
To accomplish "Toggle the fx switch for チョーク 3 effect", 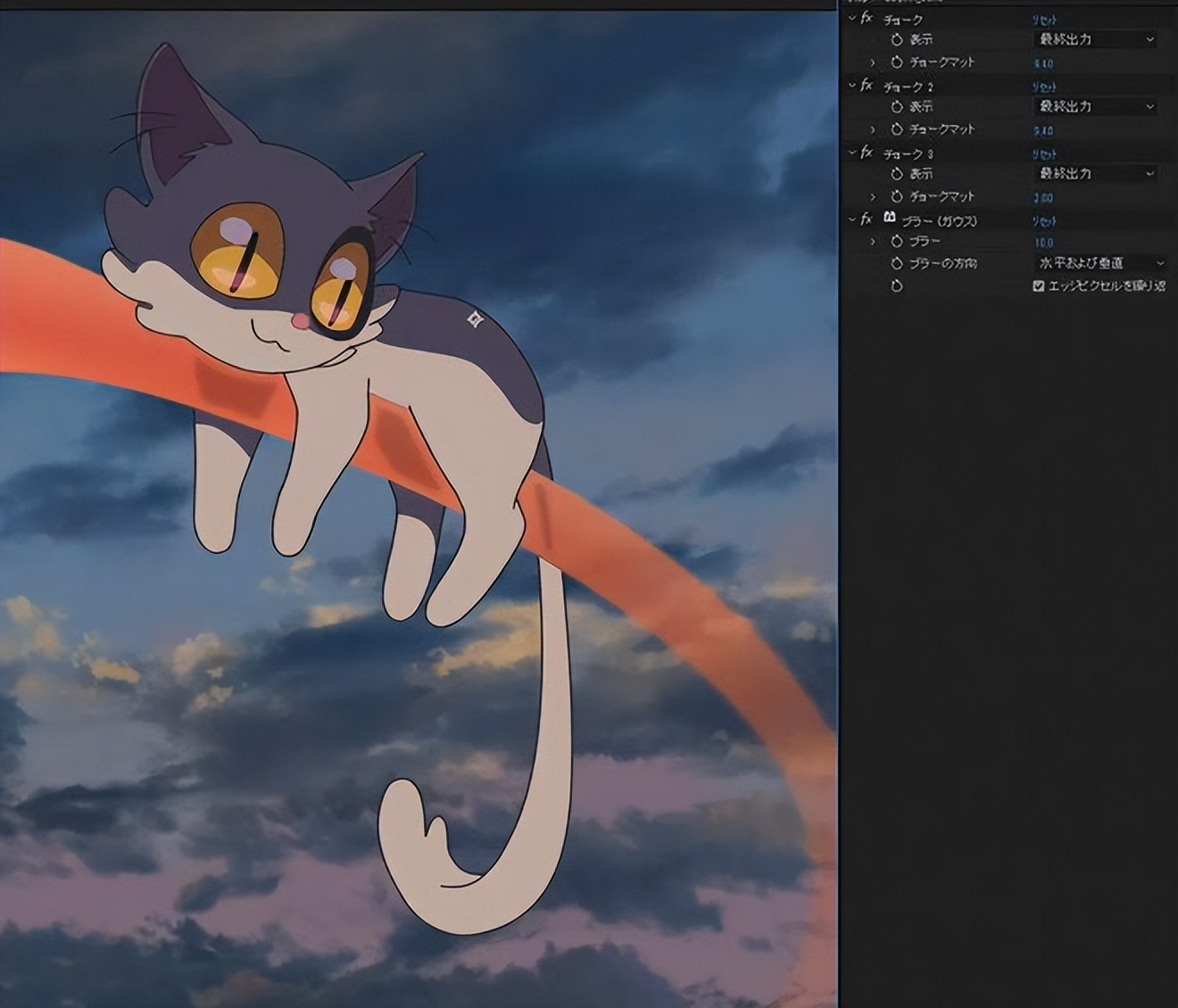I will (x=867, y=153).
